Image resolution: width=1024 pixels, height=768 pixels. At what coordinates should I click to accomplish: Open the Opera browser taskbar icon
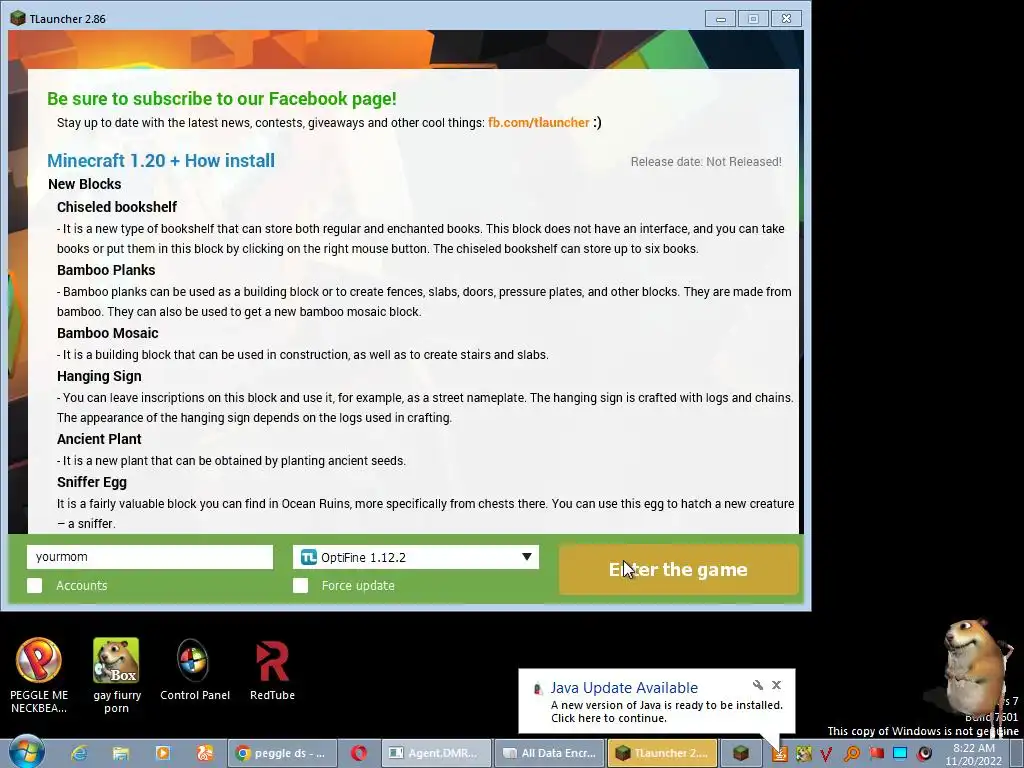pyautogui.click(x=359, y=753)
